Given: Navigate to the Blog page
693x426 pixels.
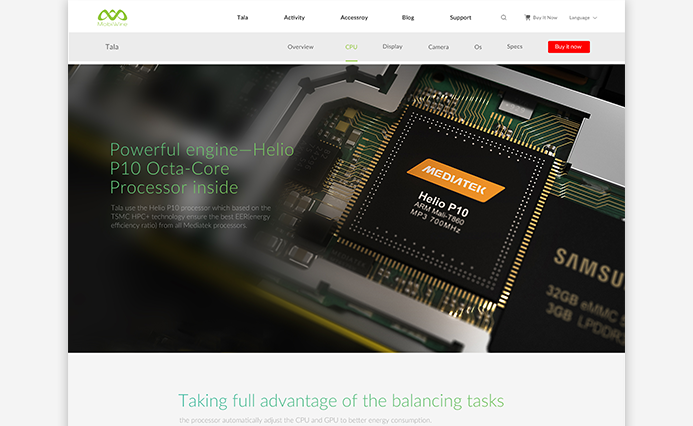Looking at the screenshot, I should point(408,17).
